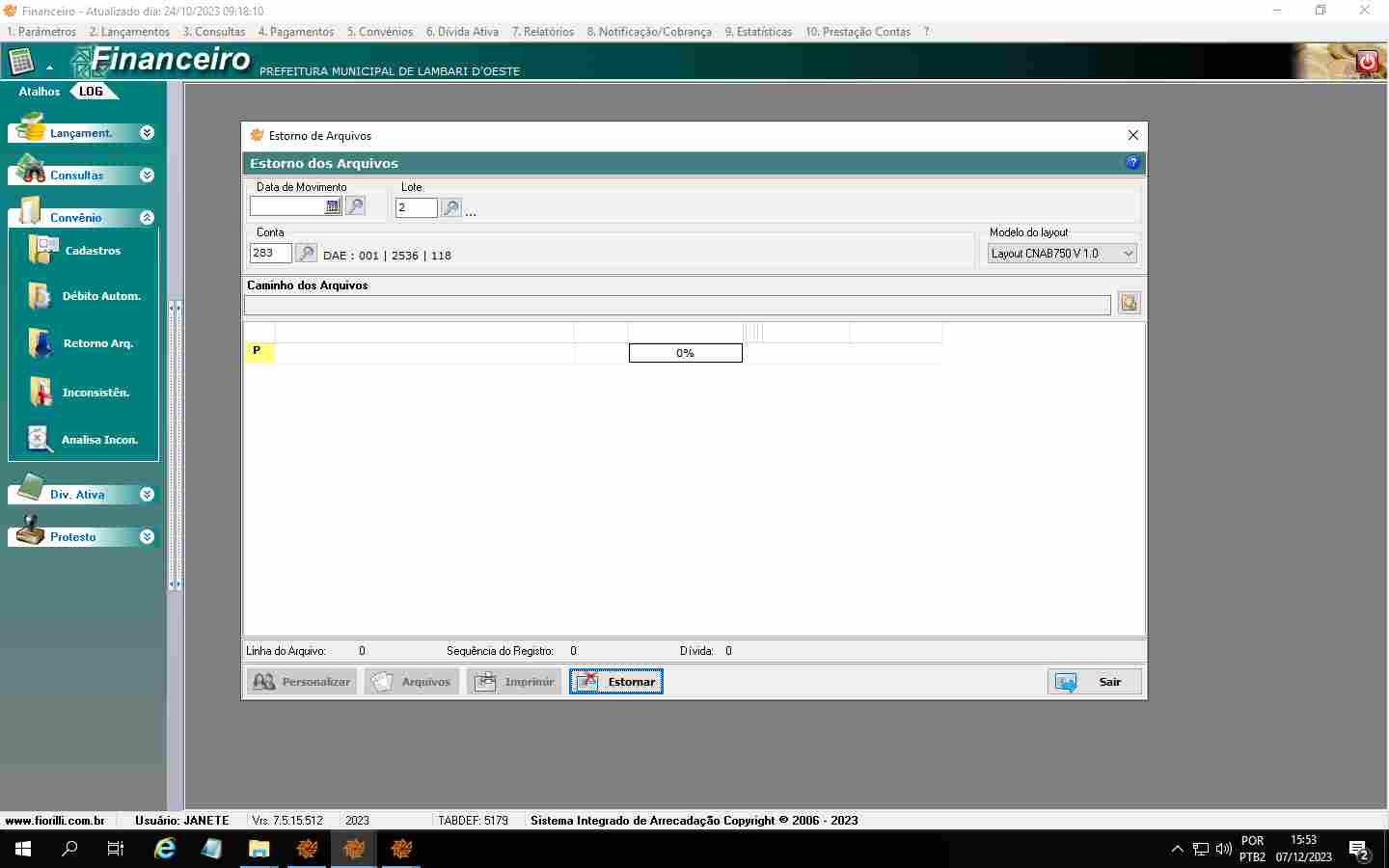Click the red power icon

pyautogui.click(x=1367, y=62)
